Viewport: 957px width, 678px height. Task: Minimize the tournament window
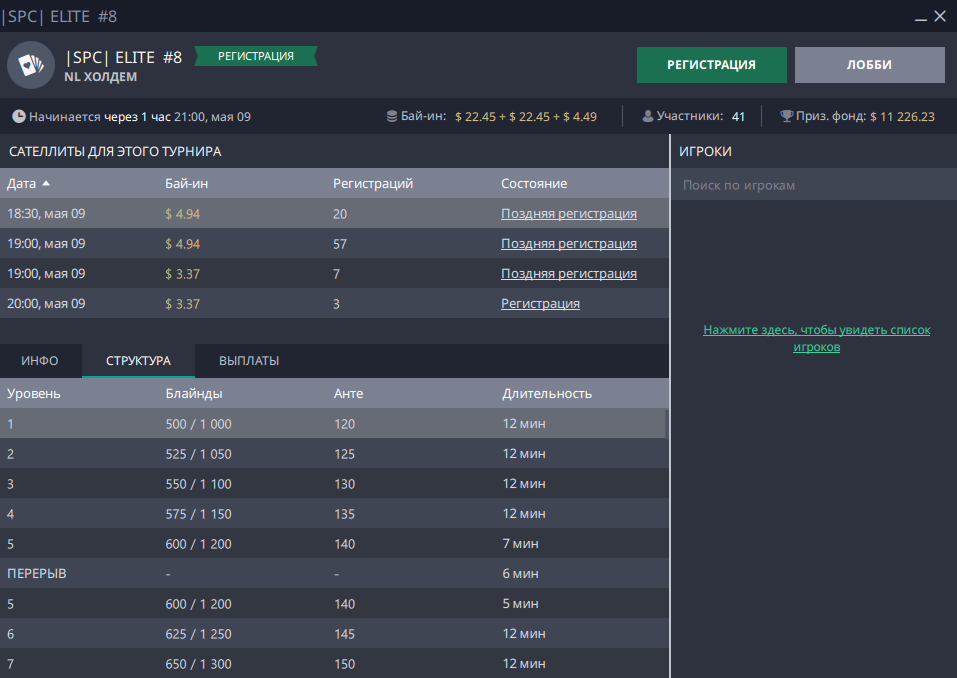click(x=918, y=17)
